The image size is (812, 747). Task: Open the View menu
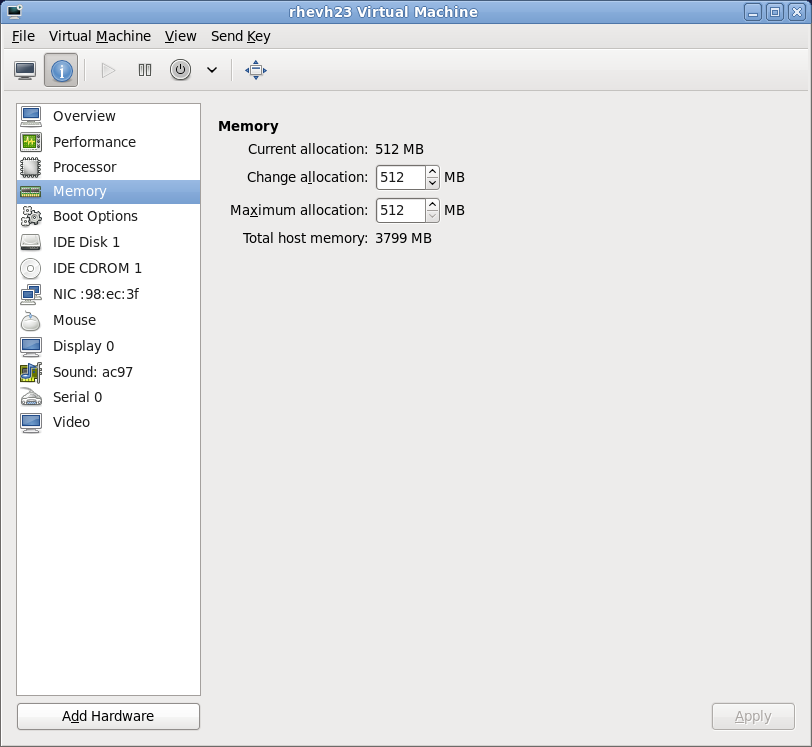click(x=180, y=36)
